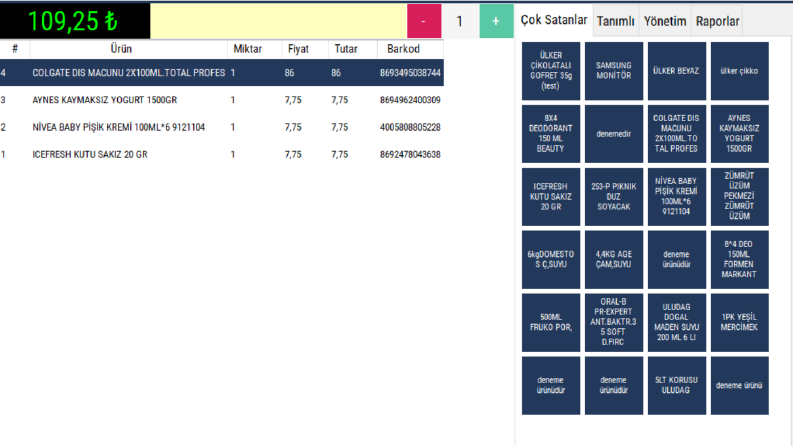Viewport: 793px width, 446px height.
Task: Click the denemedir product tile
Action: [x=613, y=133]
